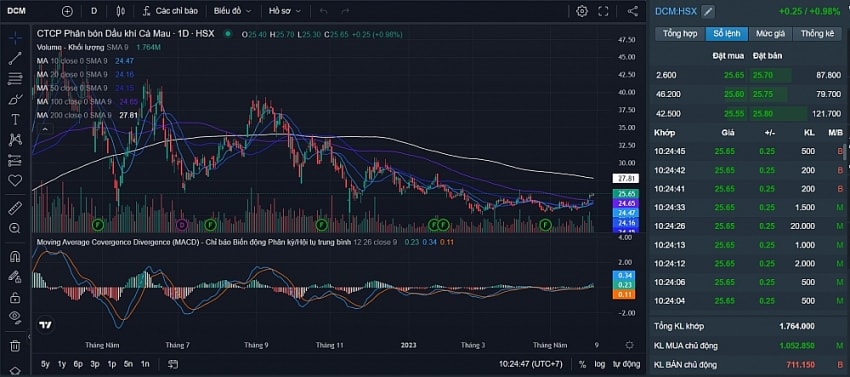Toggle magnet mode for drawings
This screenshot has height=377, width=850.
point(15,257)
